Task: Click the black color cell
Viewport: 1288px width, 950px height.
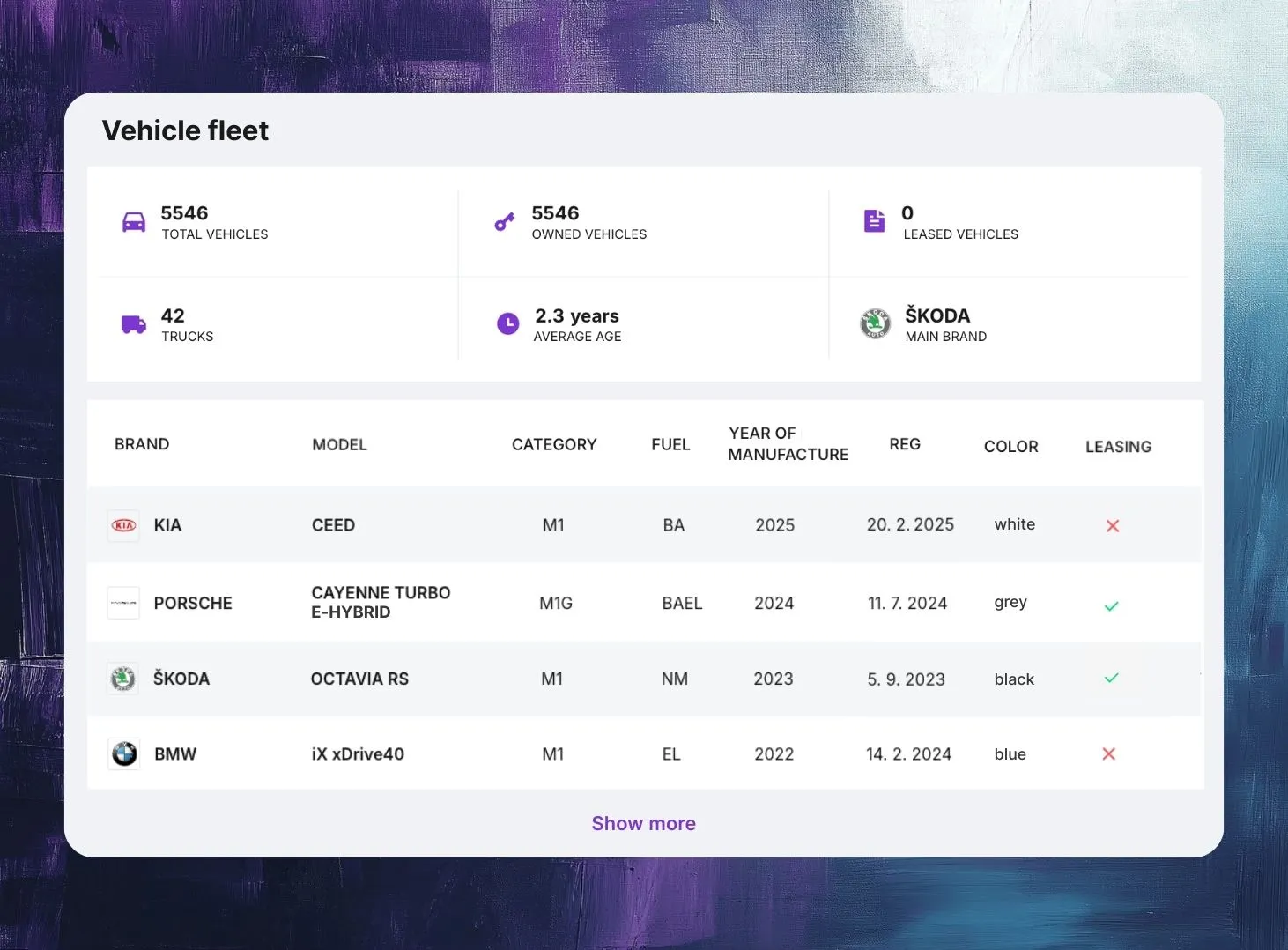Action: pyautogui.click(x=1014, y=679)
